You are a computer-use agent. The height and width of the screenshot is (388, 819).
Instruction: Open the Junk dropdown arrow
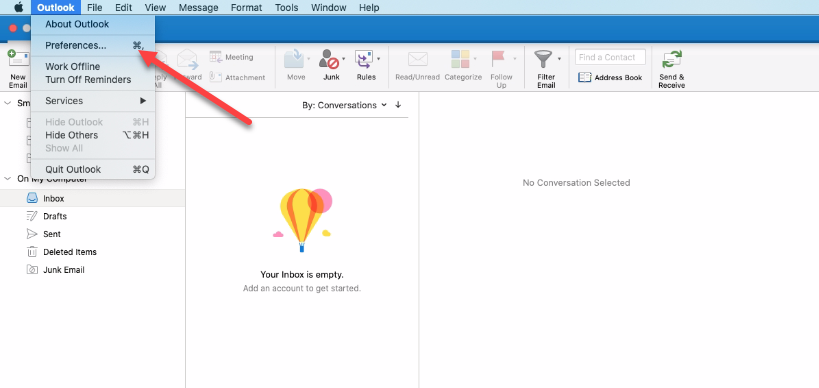click(x=344, y=58)
